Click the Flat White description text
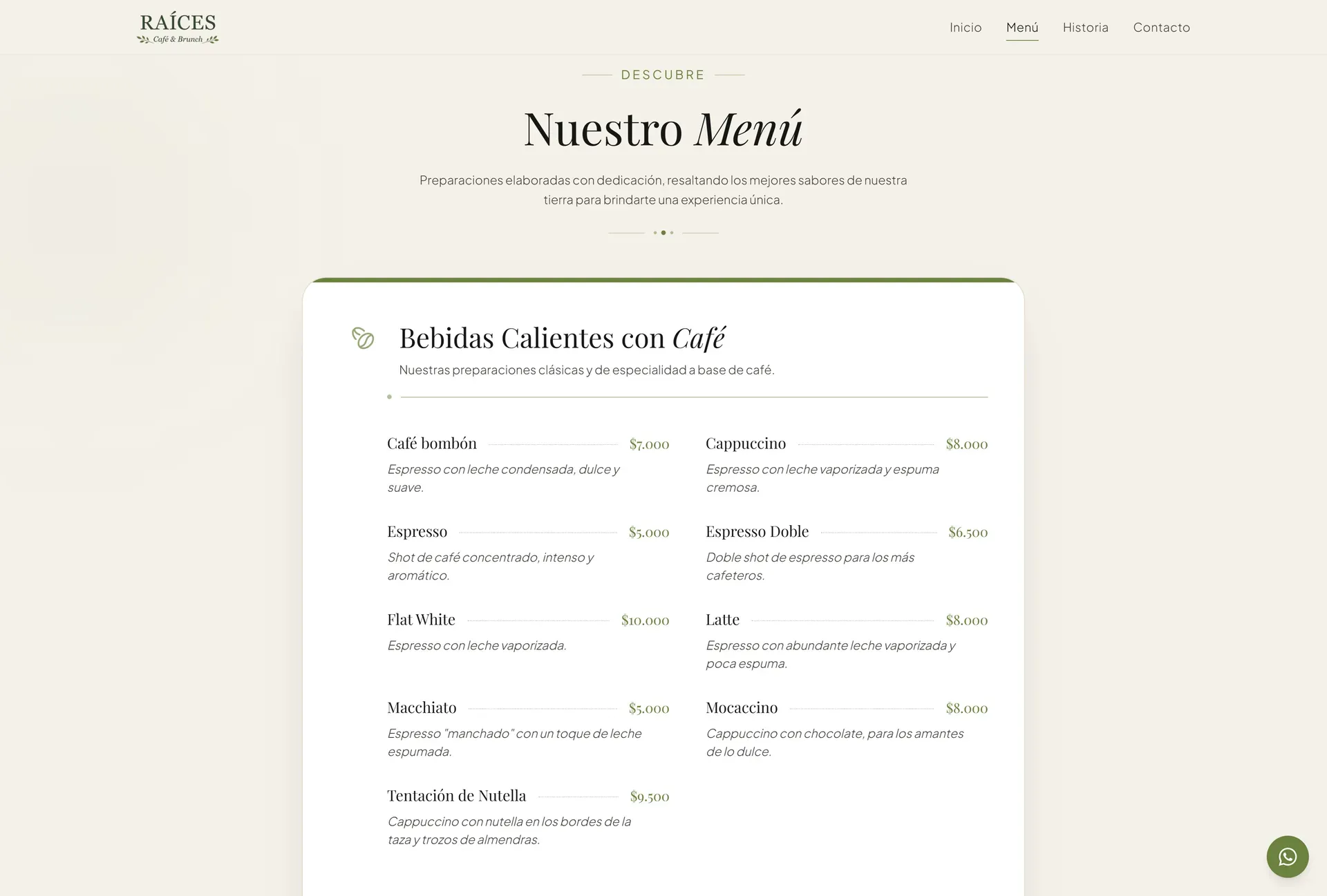The image size is (1327, 896). (x=477, y=646)
